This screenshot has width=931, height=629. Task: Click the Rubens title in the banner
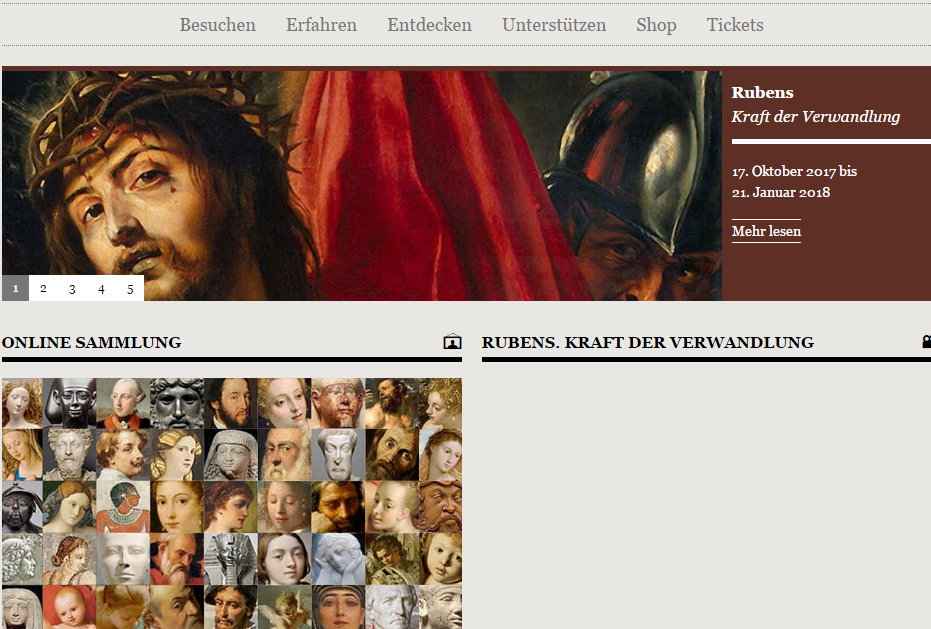762,93
